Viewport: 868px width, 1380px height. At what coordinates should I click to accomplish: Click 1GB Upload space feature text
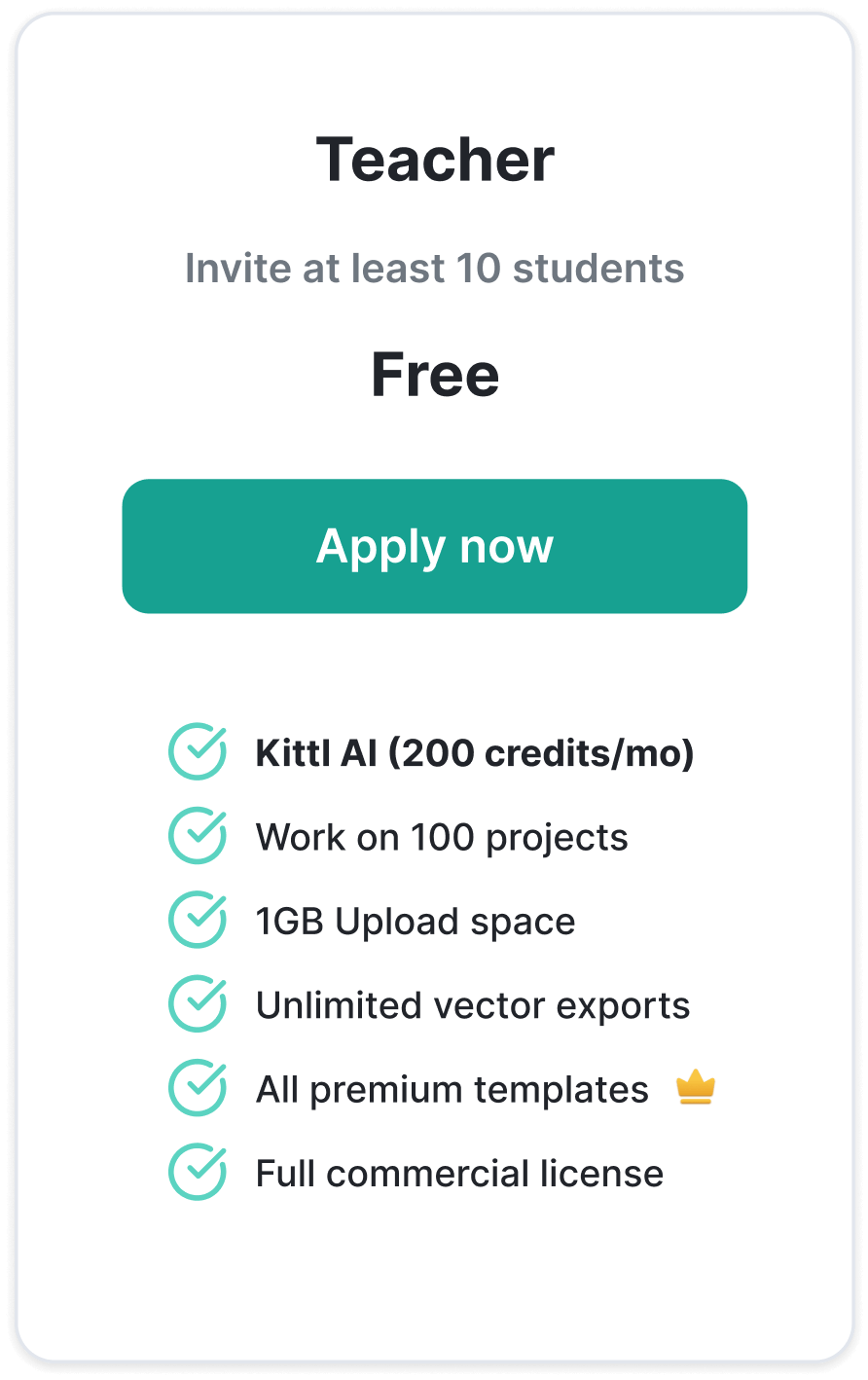(416, 922)
